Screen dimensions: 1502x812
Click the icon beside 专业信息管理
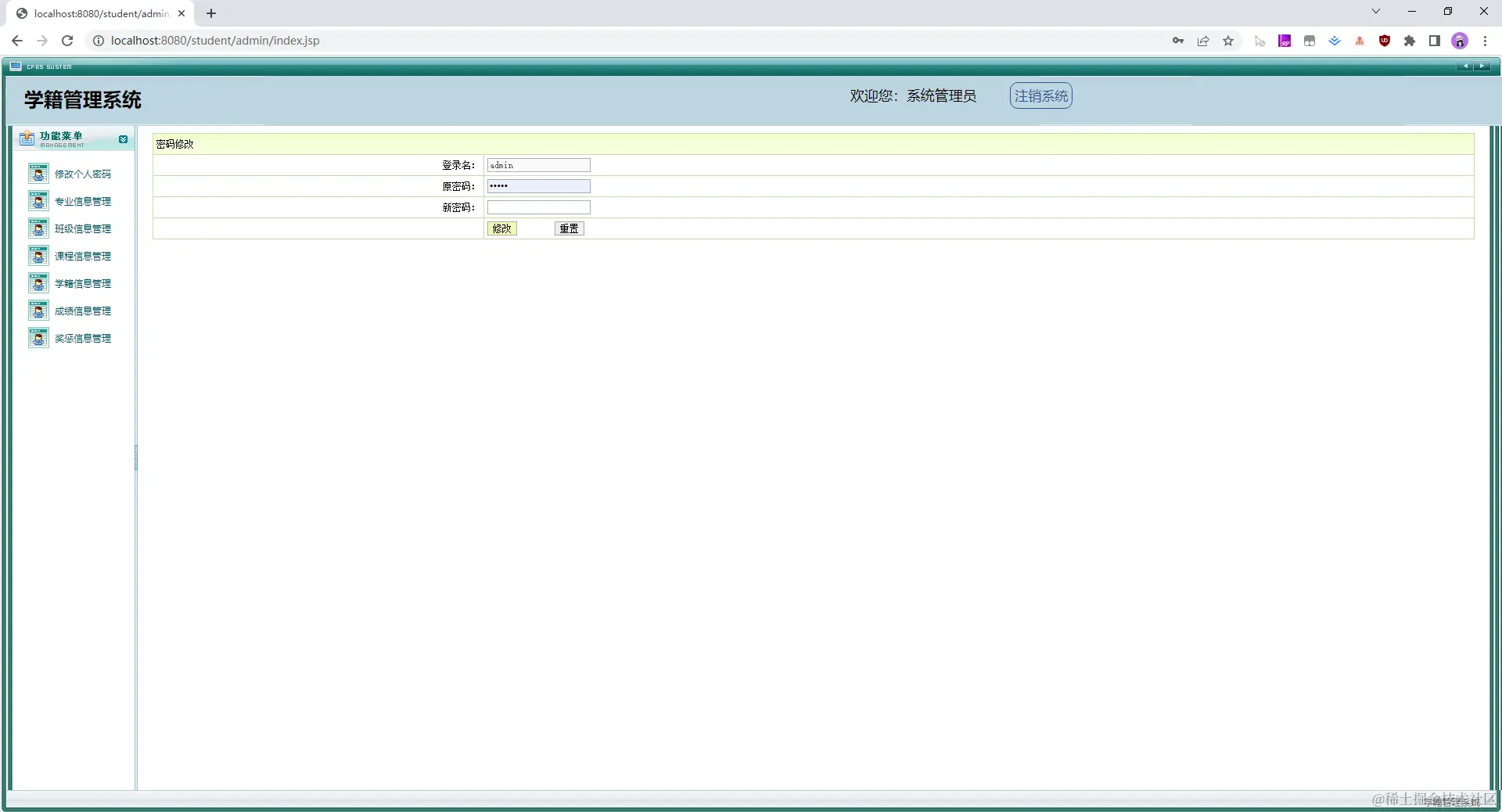click(38, 201)
